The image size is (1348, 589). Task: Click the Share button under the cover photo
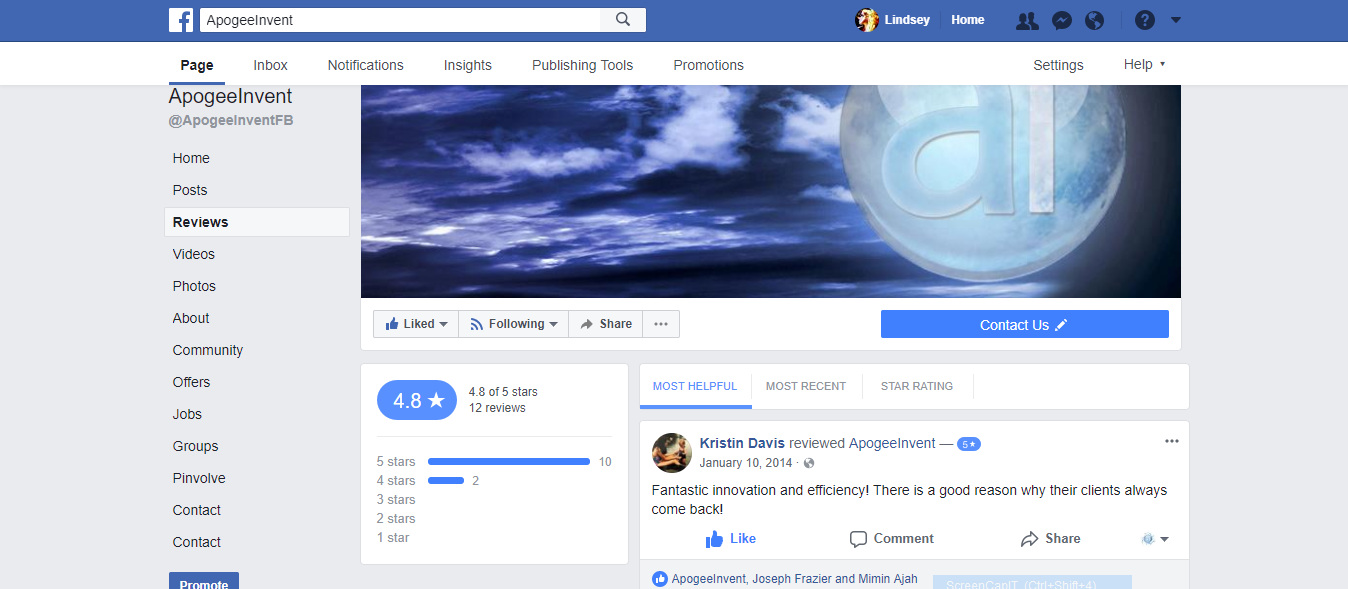605,324
